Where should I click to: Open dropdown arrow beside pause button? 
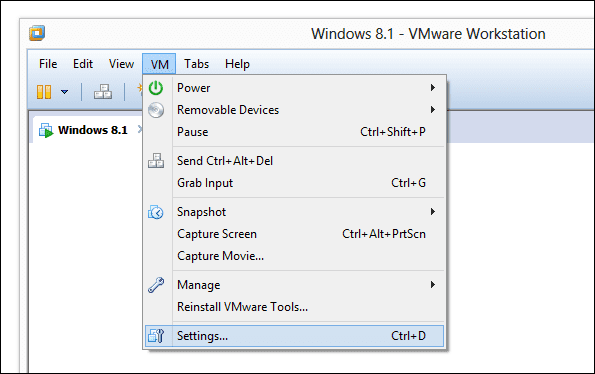[65, 92]
